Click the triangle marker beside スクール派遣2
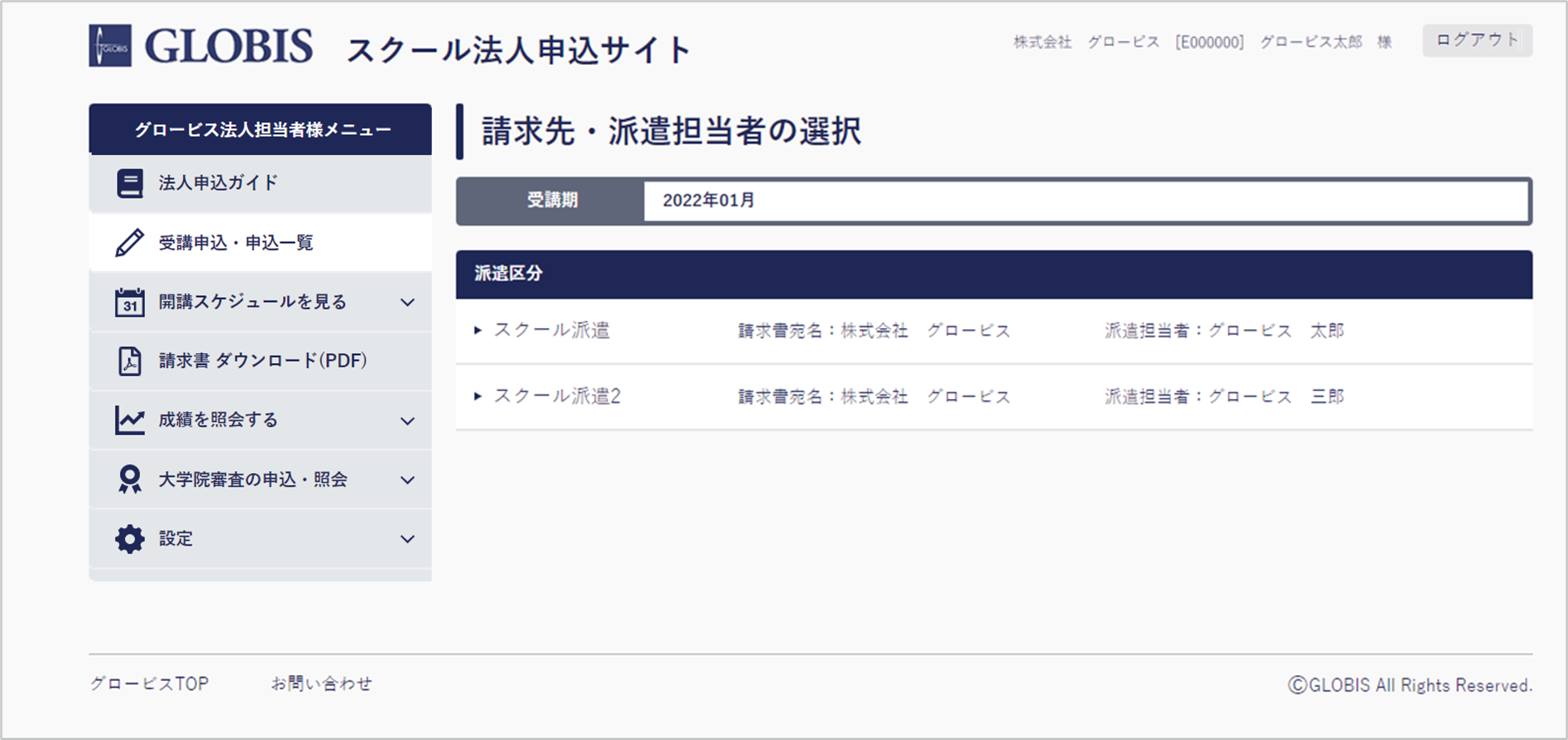Image resolution: width=1568 pixels, height=740 pixels. [478, 396]
